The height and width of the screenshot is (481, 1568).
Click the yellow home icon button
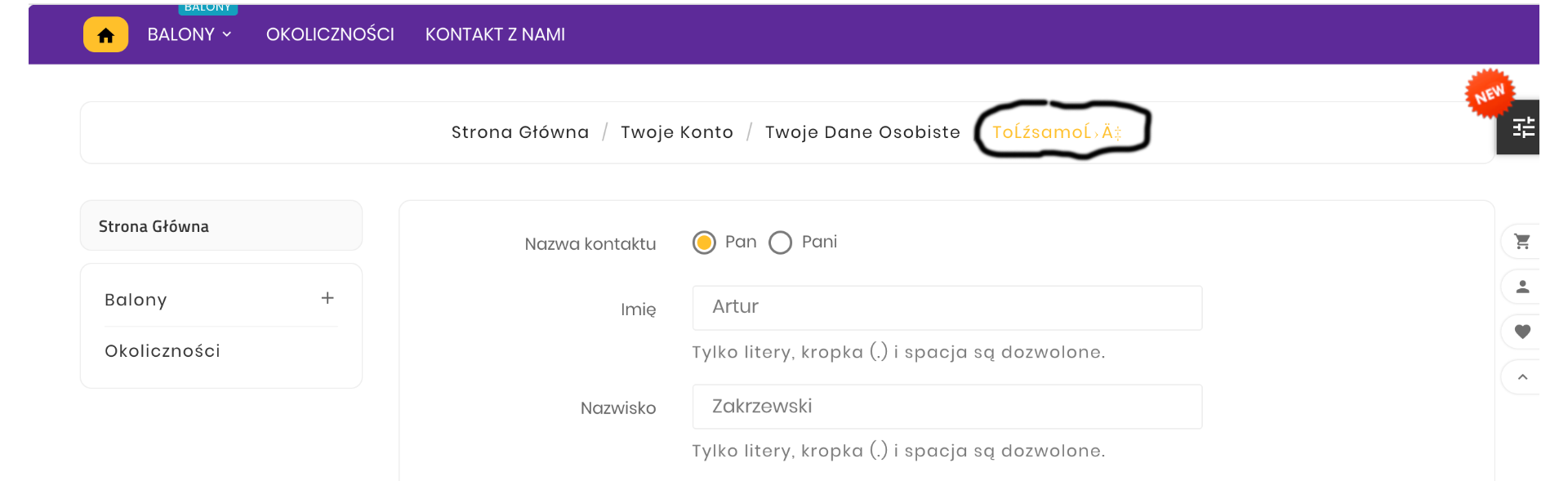105,35
